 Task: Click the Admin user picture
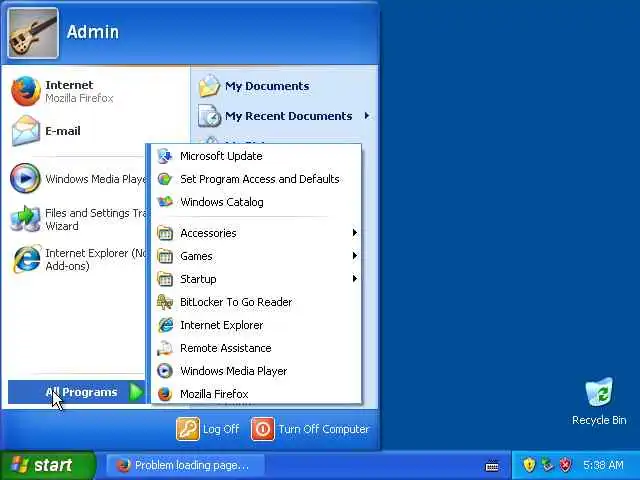[33, 33]
